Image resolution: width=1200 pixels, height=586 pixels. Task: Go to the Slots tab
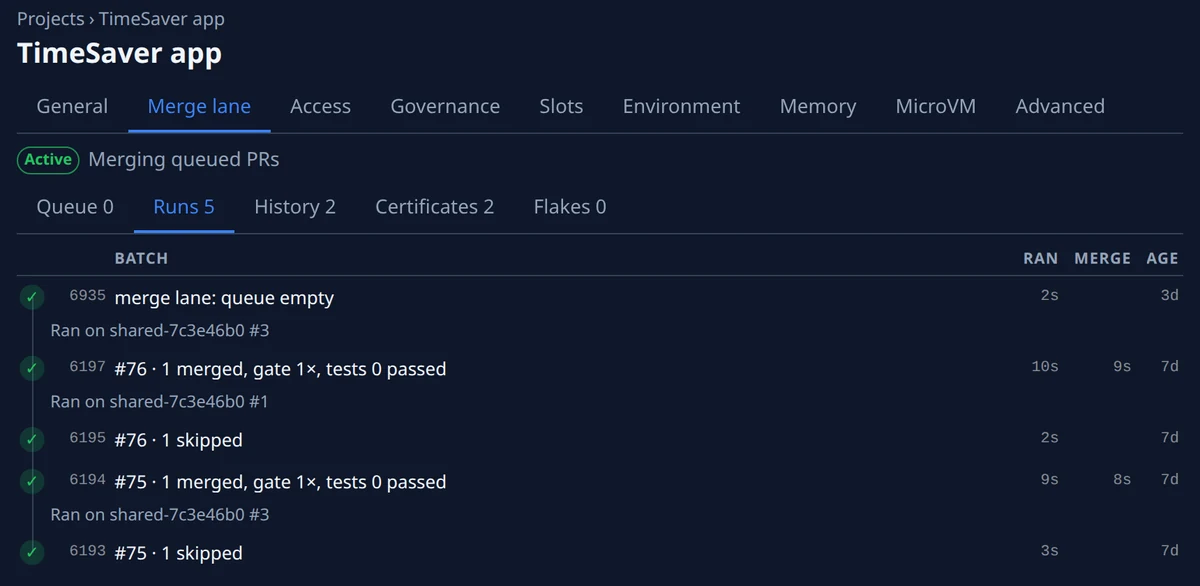[561, 106]
